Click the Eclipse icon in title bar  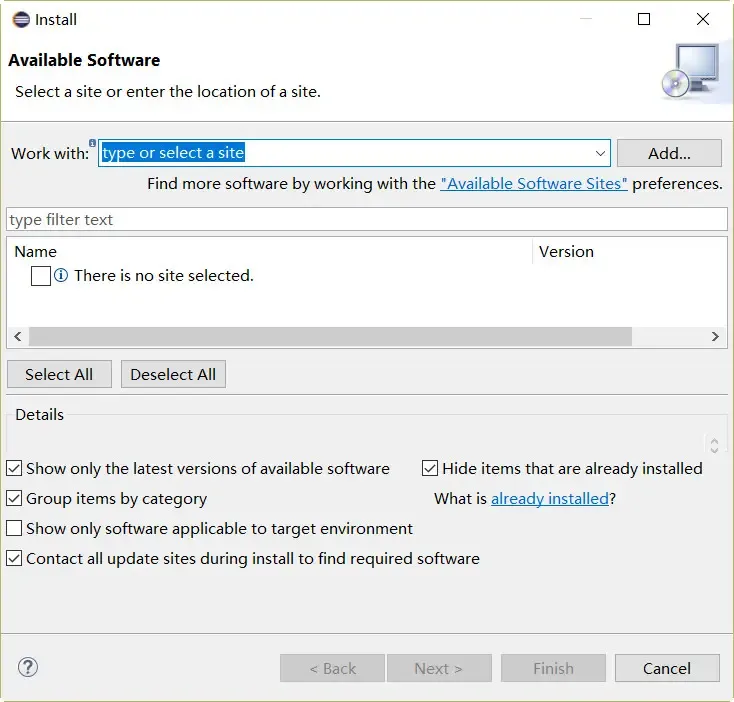[20, 19]
